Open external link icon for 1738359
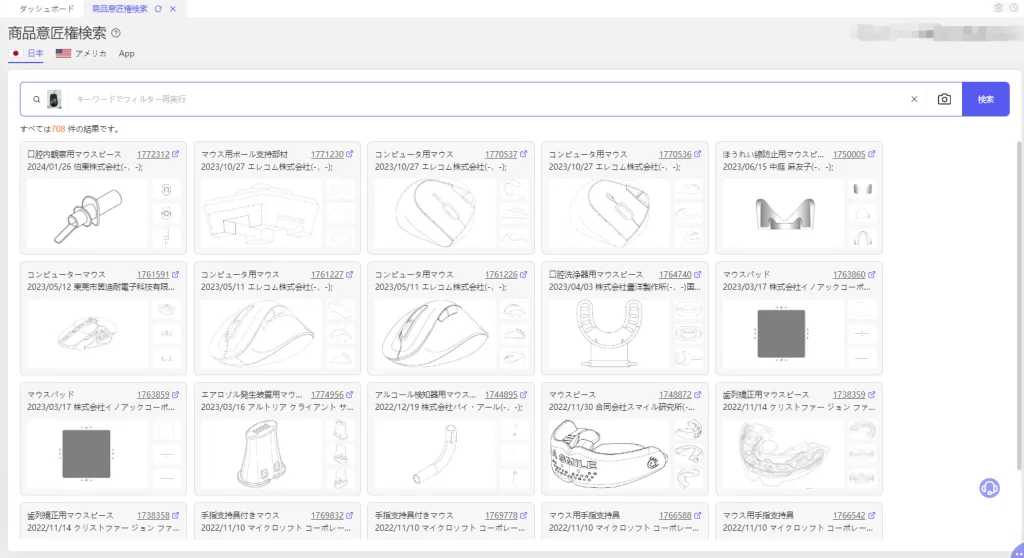 [x=871, y=395]
